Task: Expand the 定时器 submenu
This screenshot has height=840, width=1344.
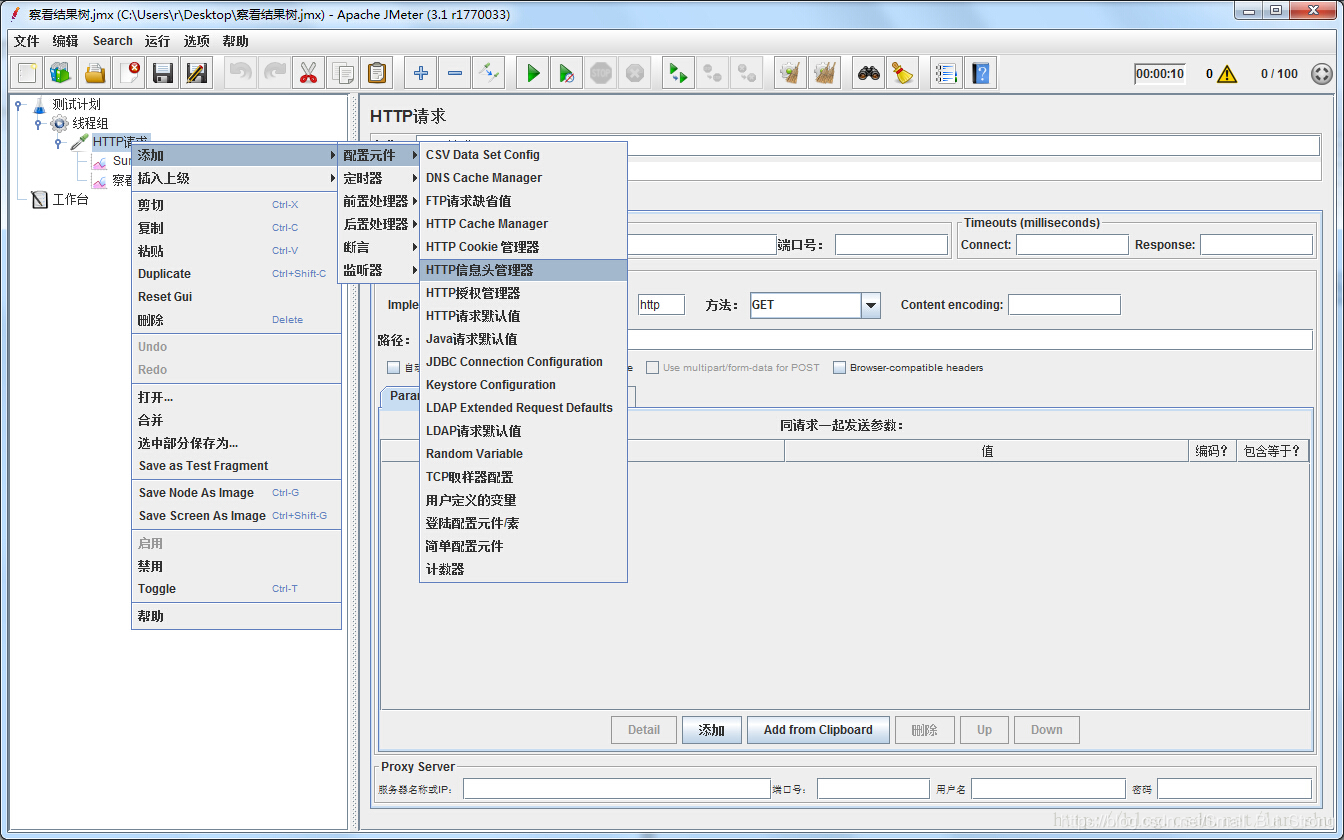Action: point(378,178)
